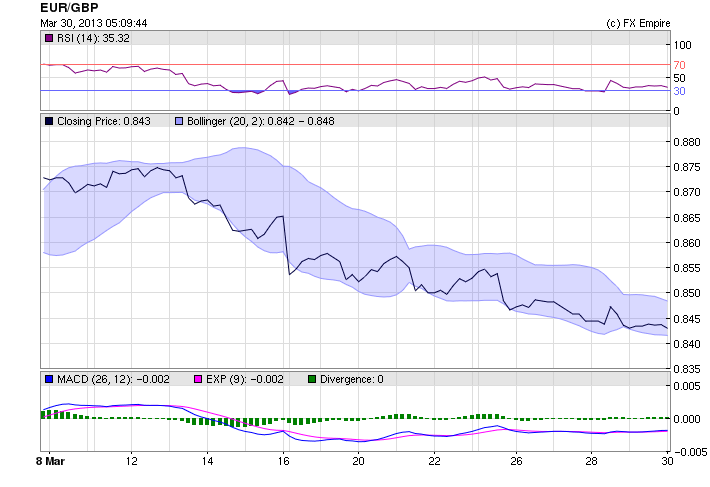This screenshot has height=487, width=710.
Task: Click the RSI (14): 35.32 legend label
Action: (95, 38)
